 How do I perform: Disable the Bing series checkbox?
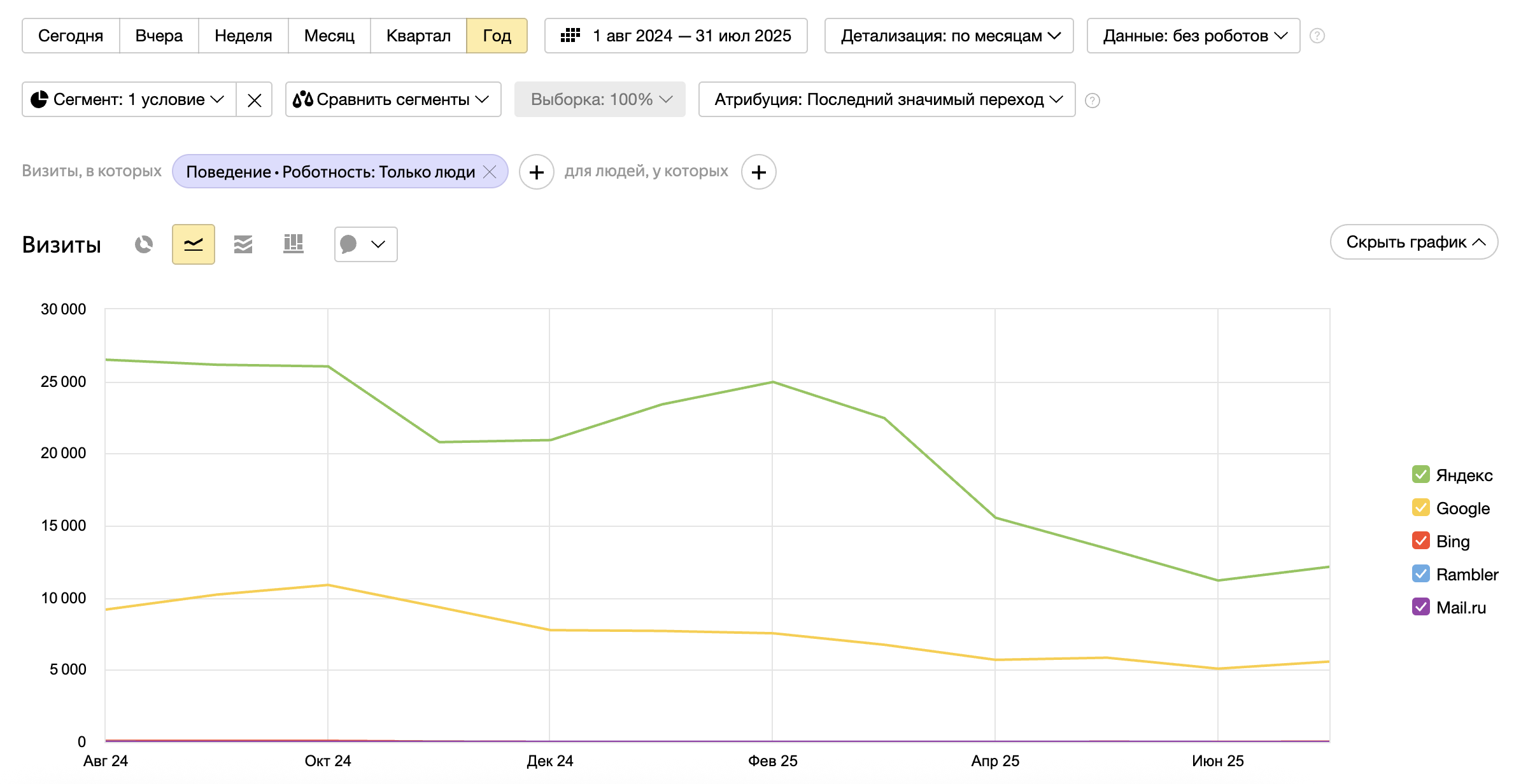click(x=1420, y=541)
